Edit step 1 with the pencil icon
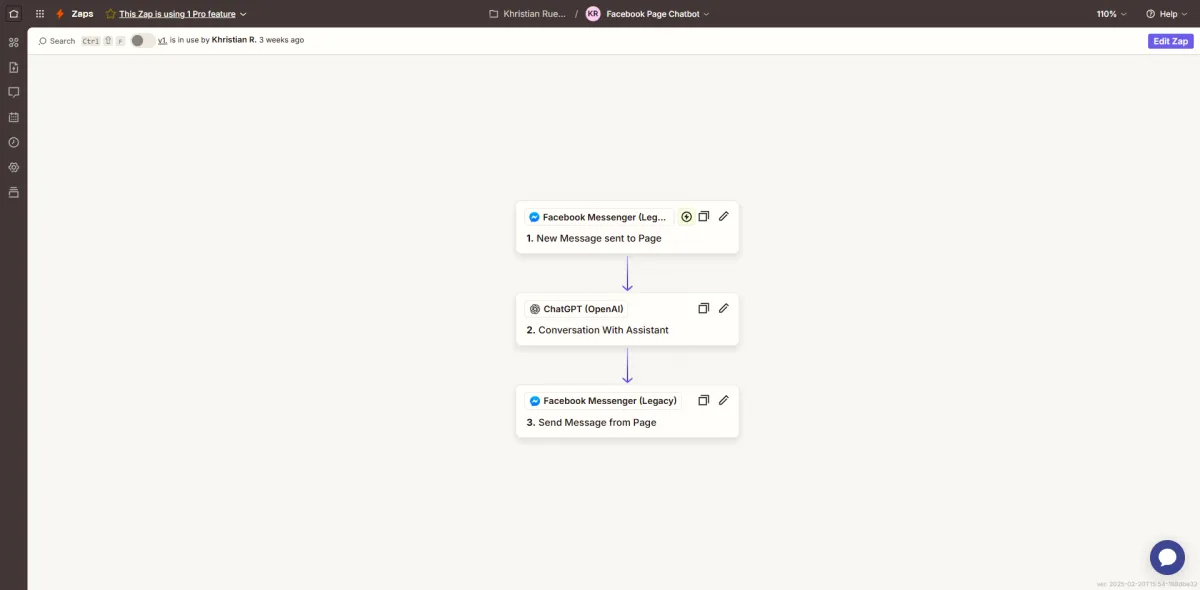This screenshot has width=1200, height=590. pyautogui.click(x=724, y=216)
